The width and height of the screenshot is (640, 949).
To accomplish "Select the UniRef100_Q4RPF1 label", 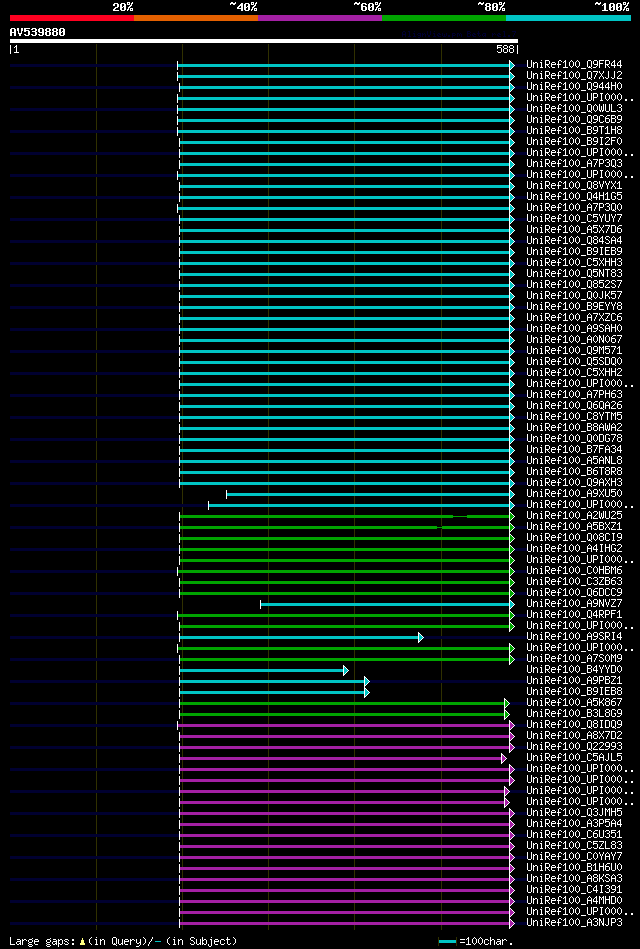I will [574, 616].
